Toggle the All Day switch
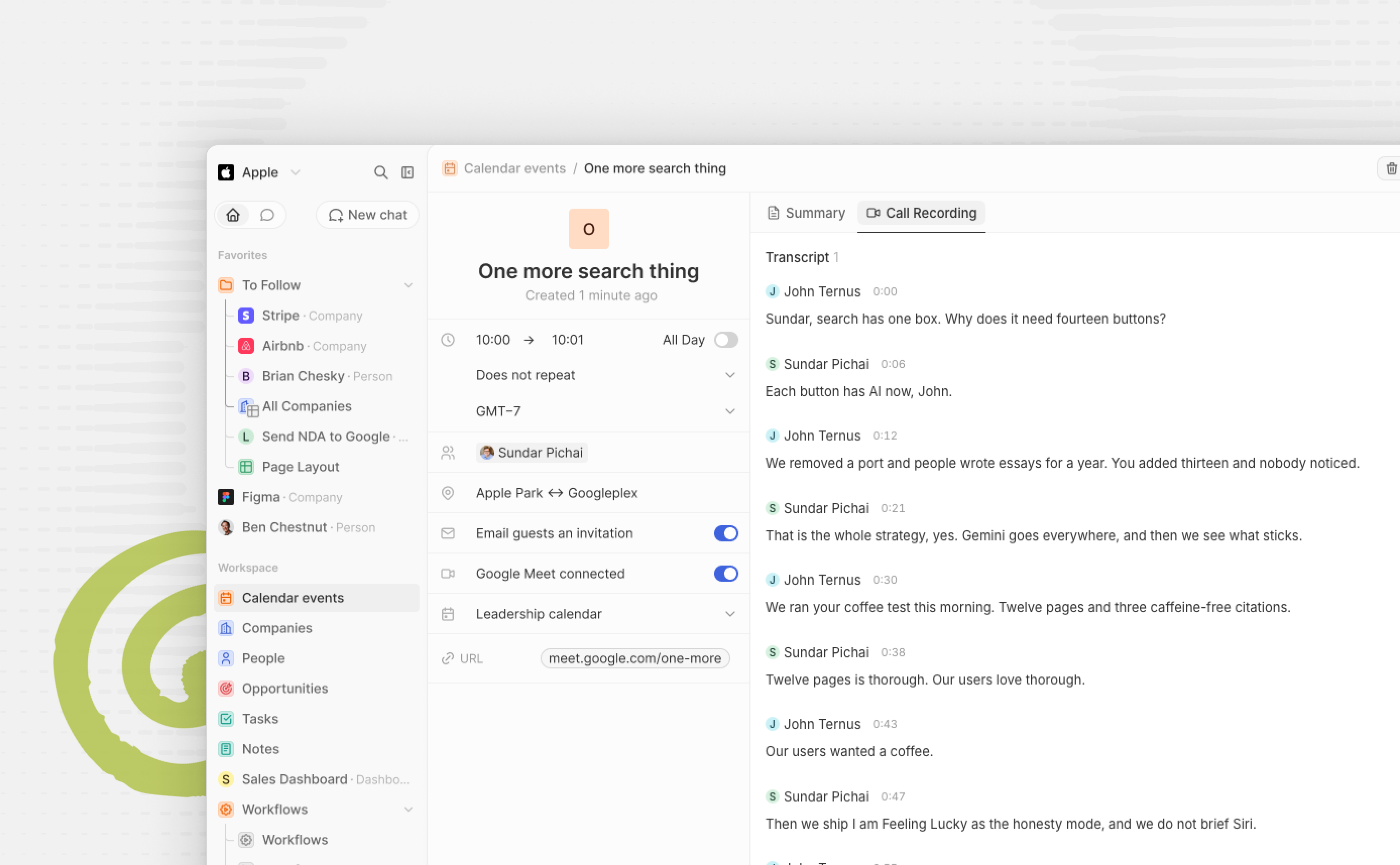 tap(726, 340)
